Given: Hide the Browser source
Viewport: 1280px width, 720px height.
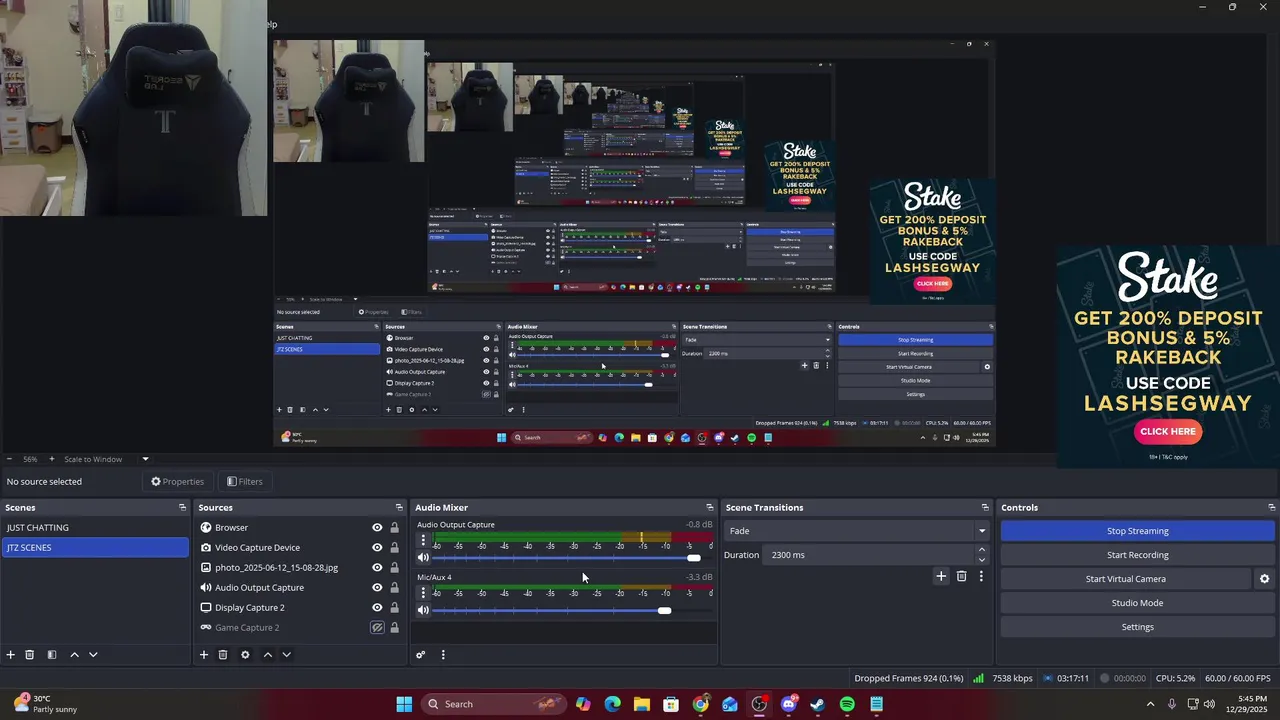Looking at the screenshot, I should pyautogui.click(x=377, y=528).
